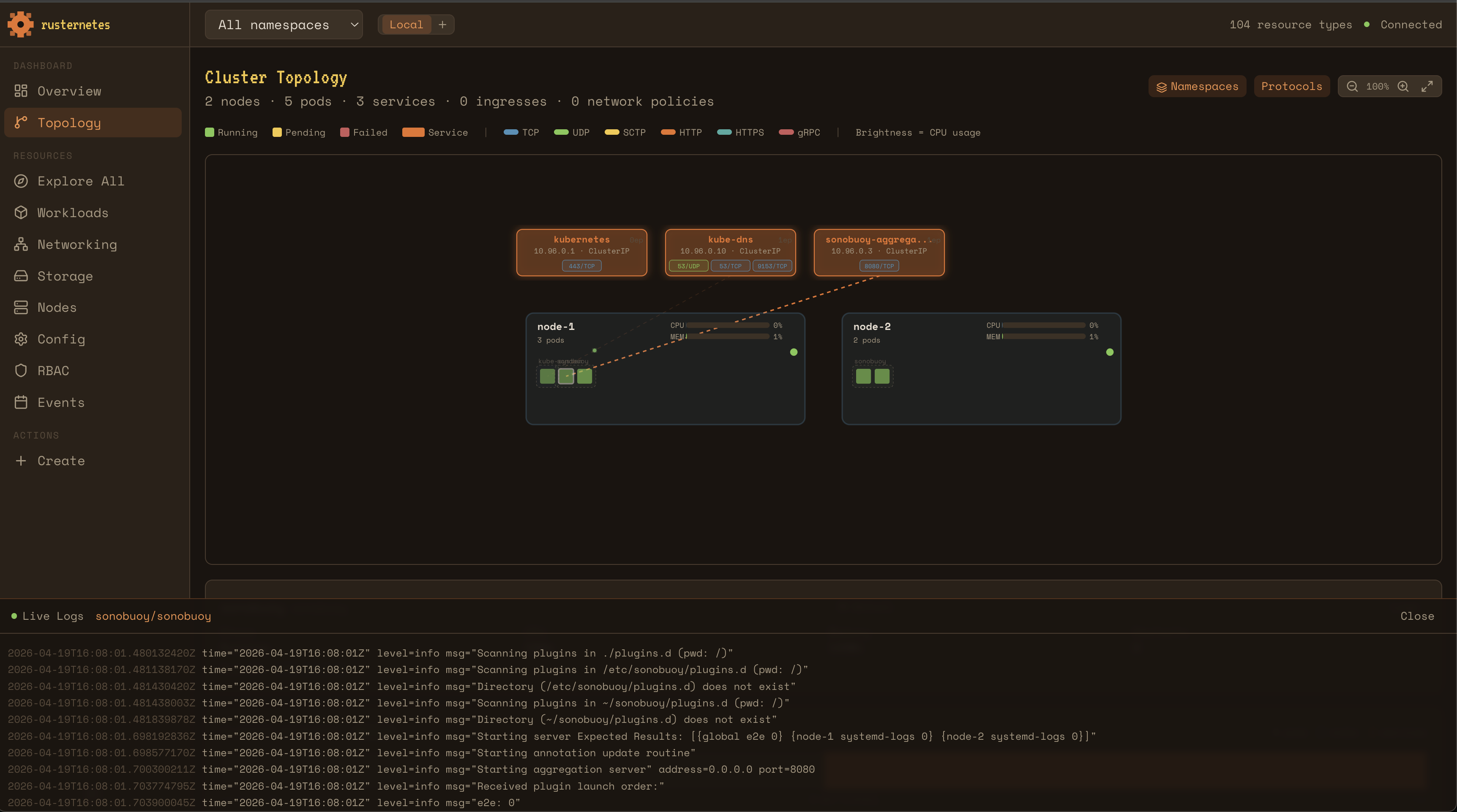Select the Local cluster tab
1457x812 pixels.
click(x=406, y=25)
